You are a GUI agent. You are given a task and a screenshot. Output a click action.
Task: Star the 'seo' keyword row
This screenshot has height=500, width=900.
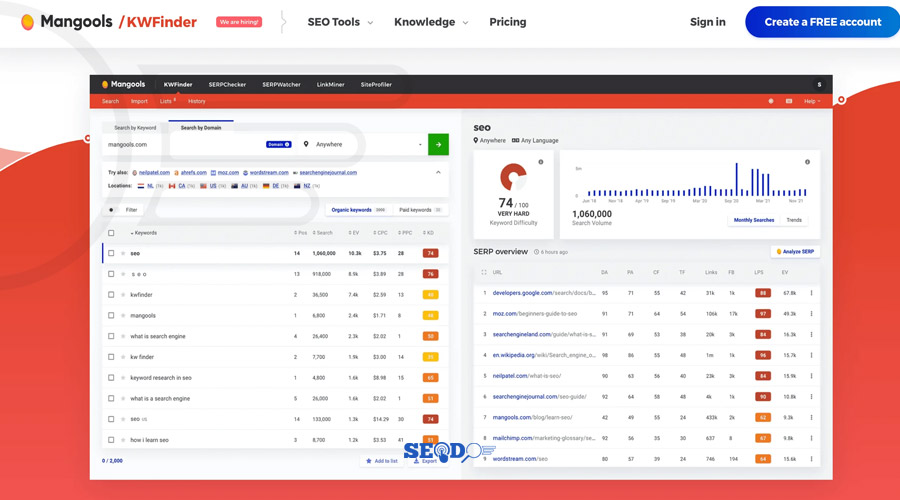(123, 254)
